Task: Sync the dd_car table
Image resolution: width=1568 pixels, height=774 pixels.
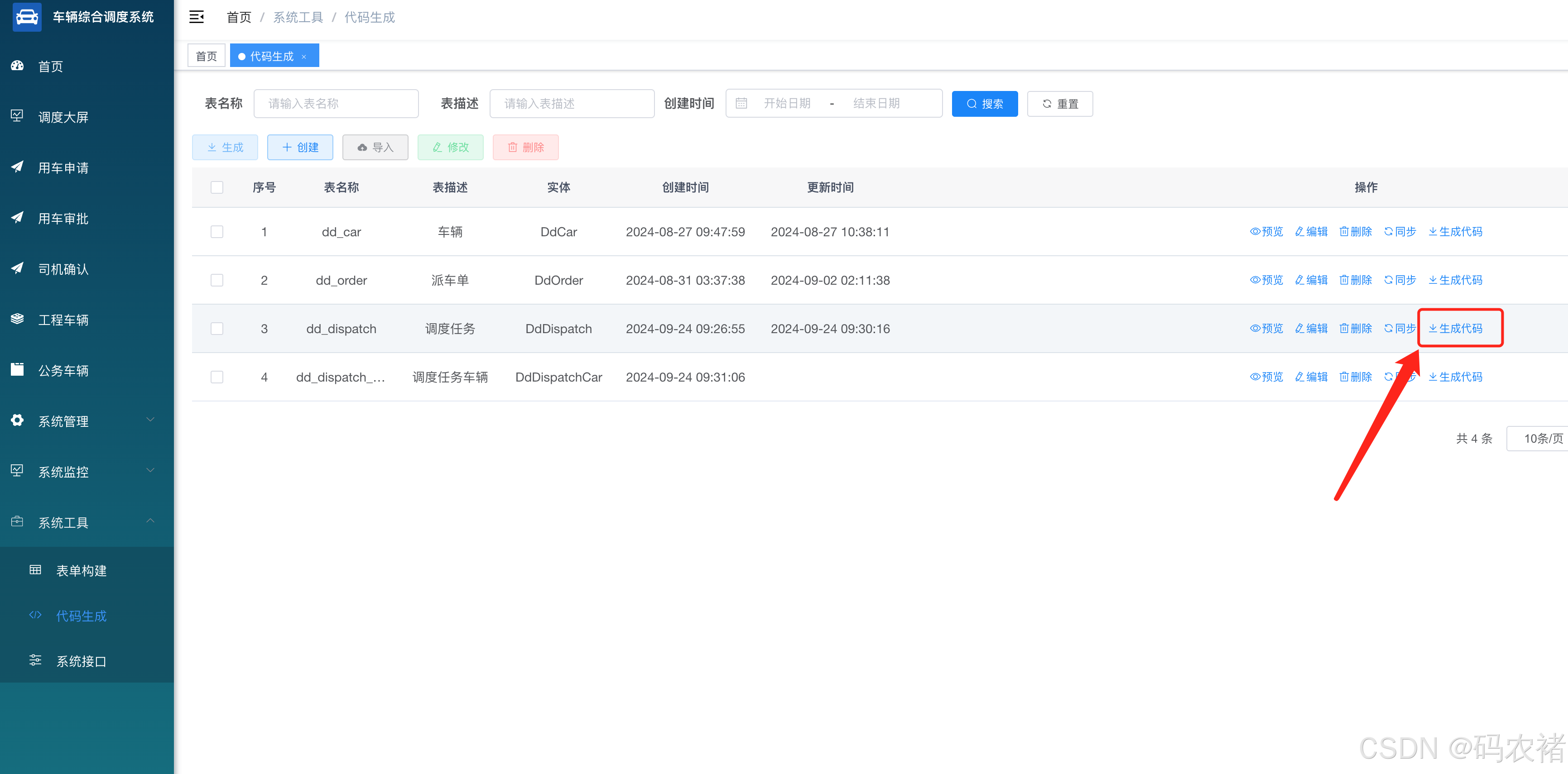Action: (x=1400, y=231)
